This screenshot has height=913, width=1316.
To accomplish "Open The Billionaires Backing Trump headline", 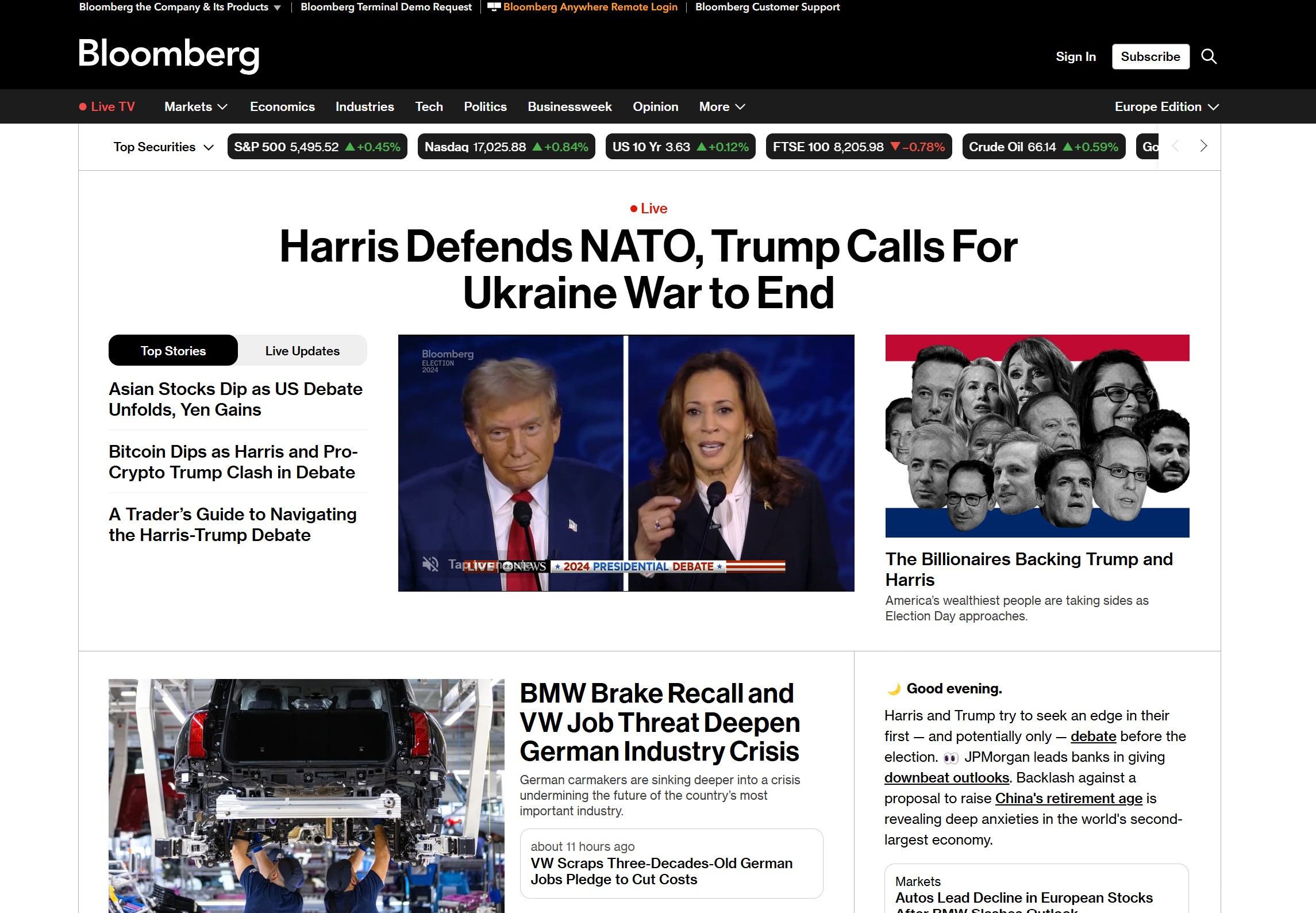I will tap(1029, 569).
